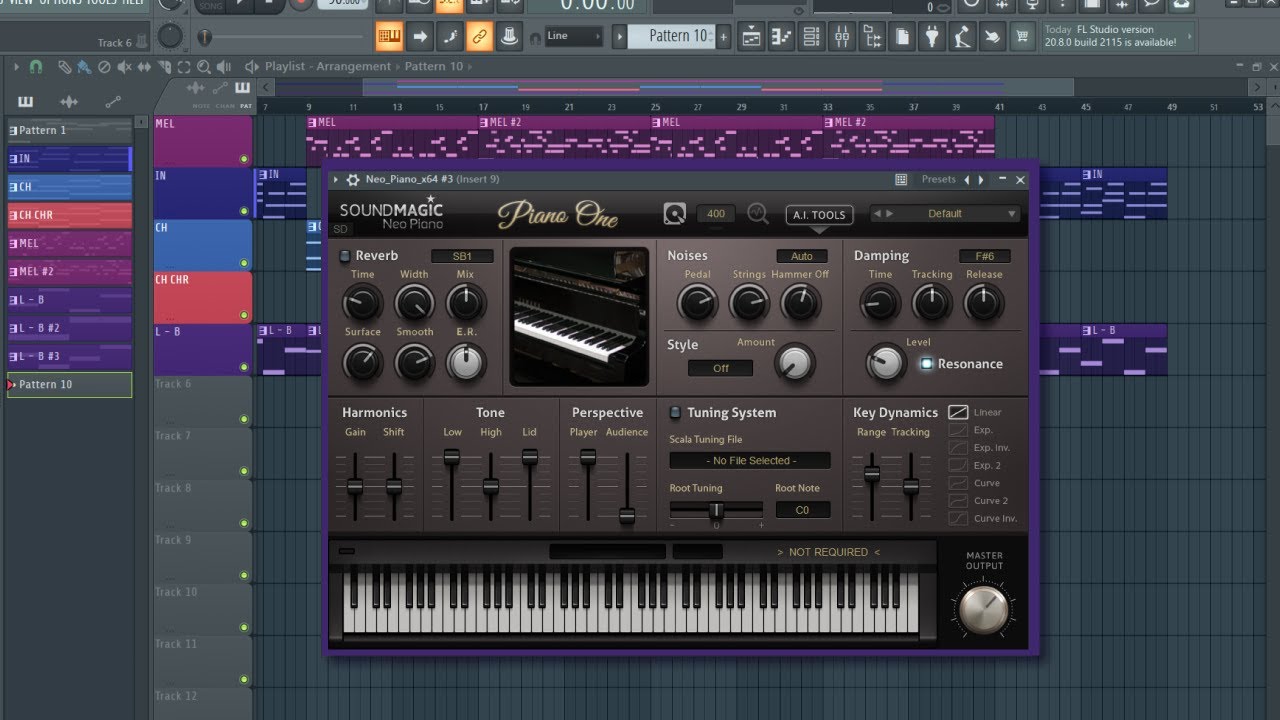
Task: Click the 400 value field in Neo Piano header
Action: [x=716, y=213]
